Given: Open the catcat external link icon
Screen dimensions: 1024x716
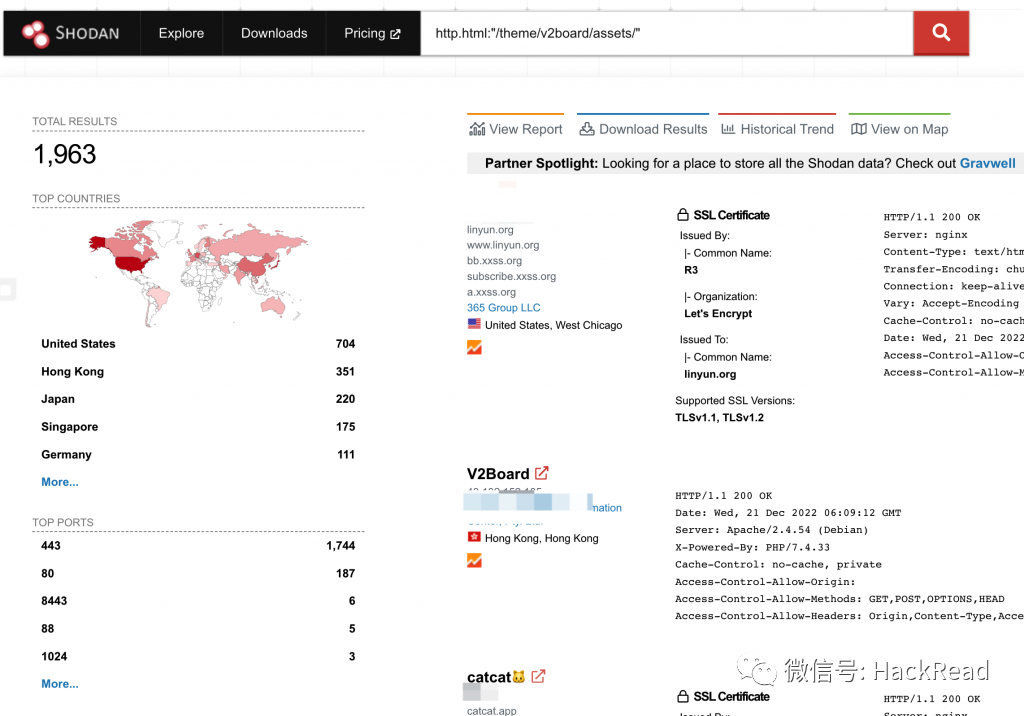Looking at the screenshot, I should 538,677.
